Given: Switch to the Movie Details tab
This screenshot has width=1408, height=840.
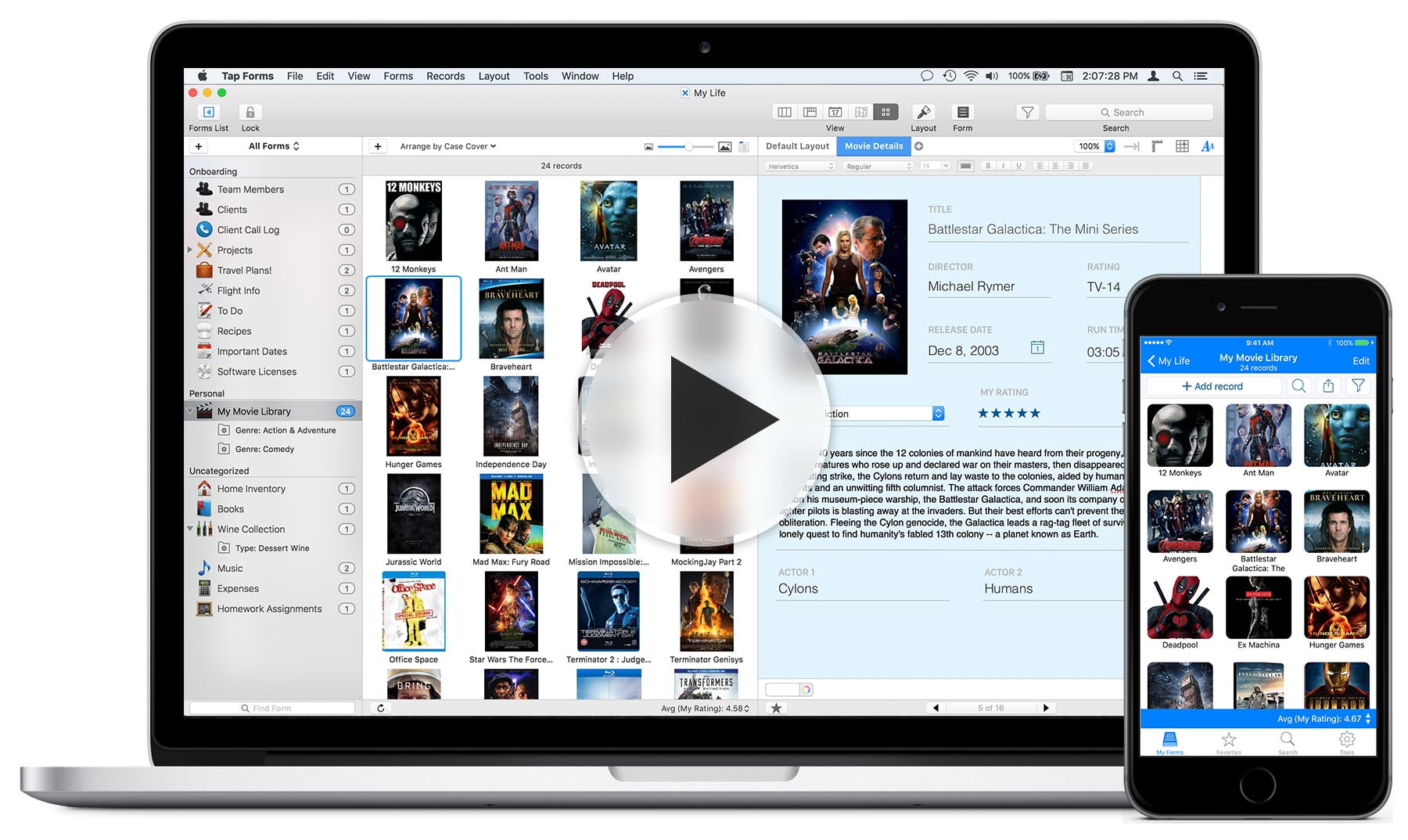Looking at the screenshot, I should coord(874,145).
